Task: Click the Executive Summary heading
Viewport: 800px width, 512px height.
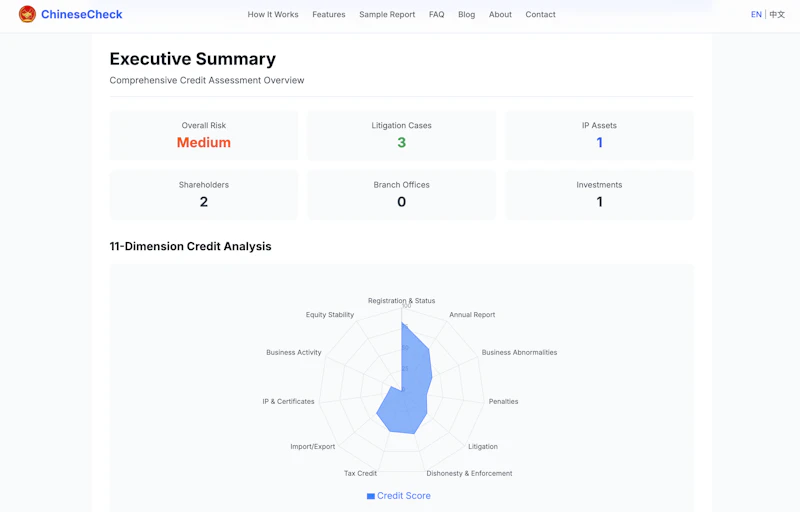Action: [193, 59]
